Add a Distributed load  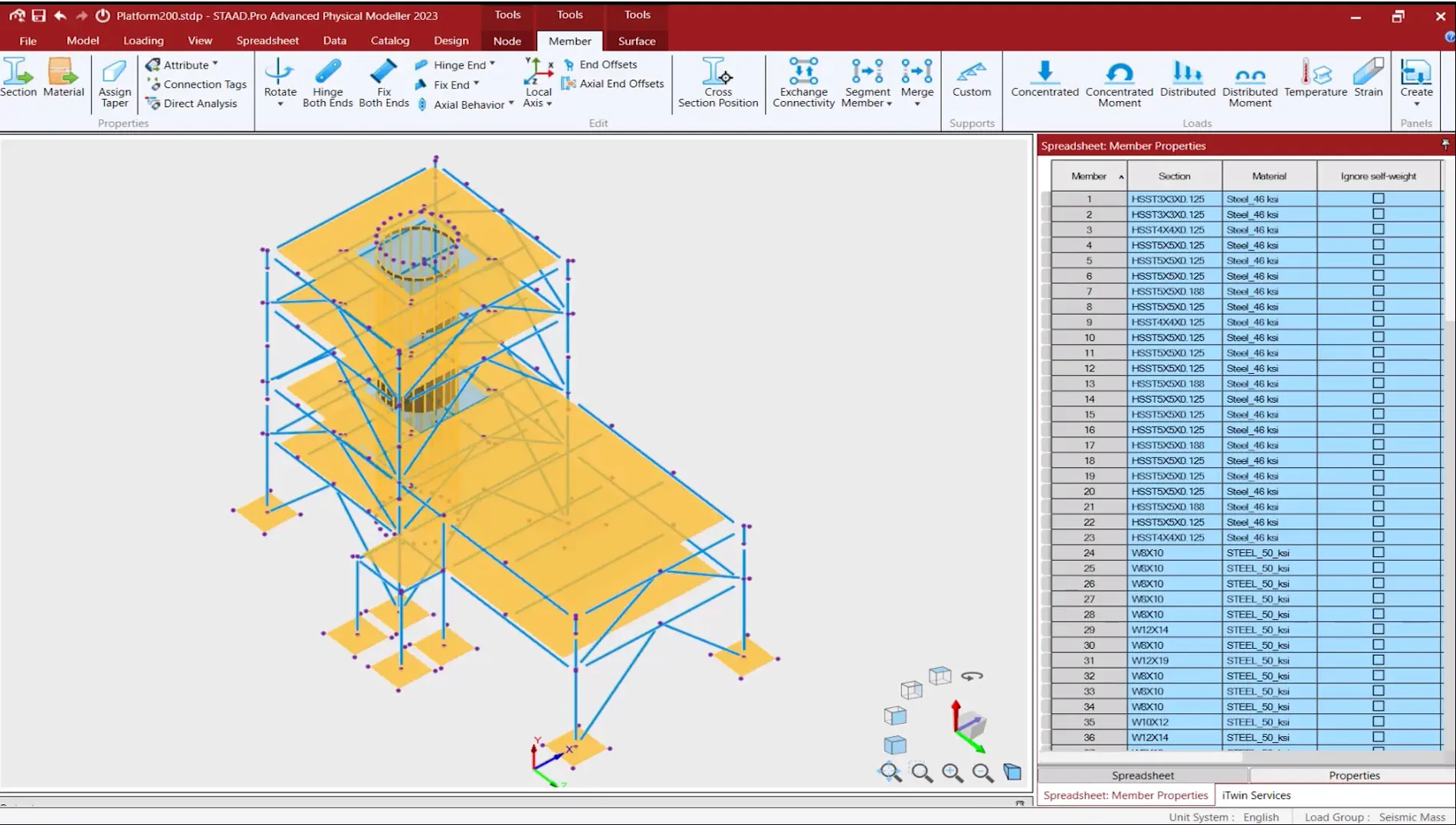click(1188, 78)
